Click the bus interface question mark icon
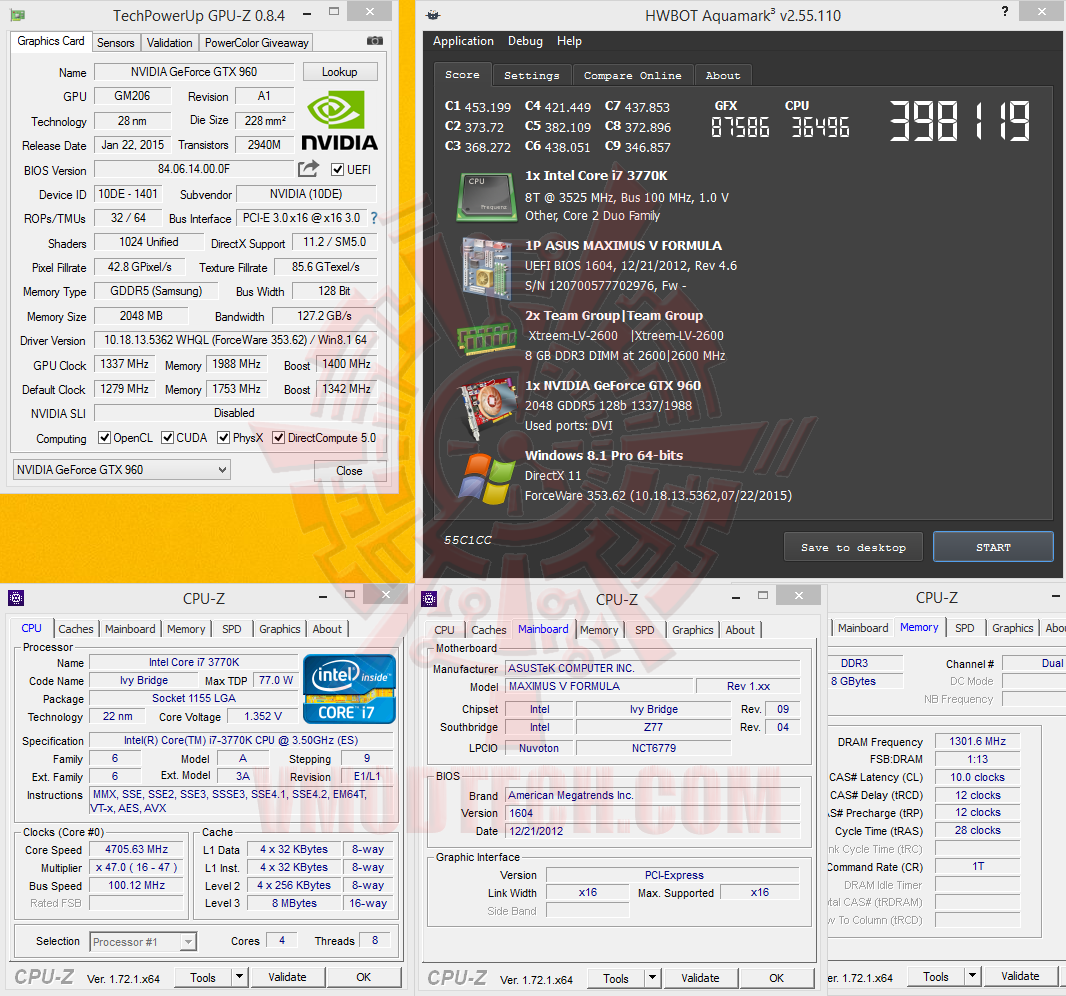Screen dimensions: 1066x996 (374, 218)
